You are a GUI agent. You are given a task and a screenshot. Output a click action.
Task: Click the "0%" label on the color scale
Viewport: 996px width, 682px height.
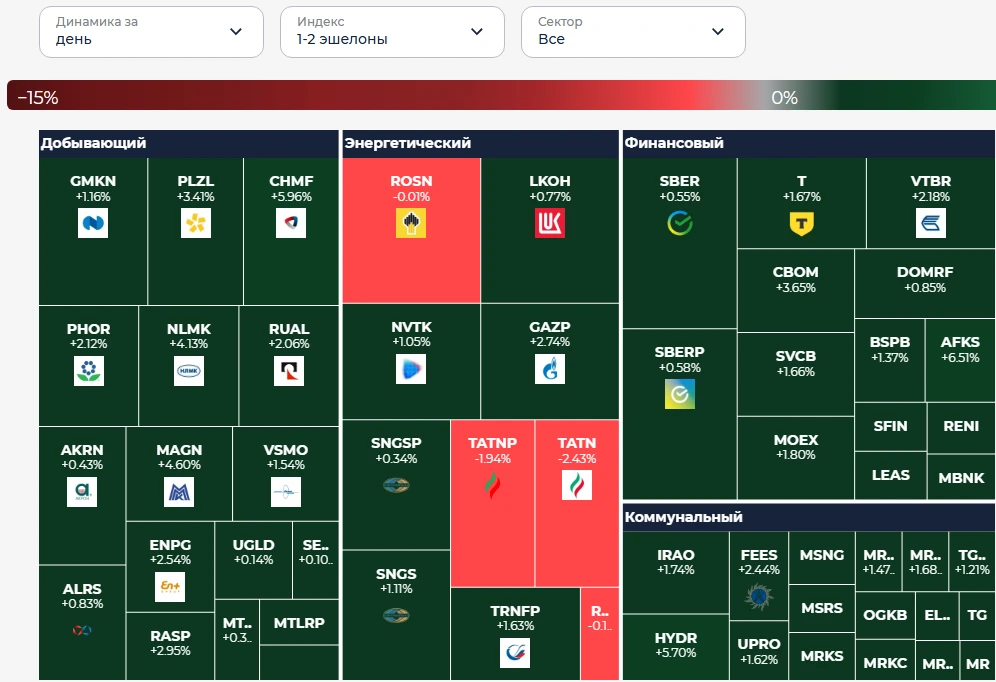click(784, 98)
